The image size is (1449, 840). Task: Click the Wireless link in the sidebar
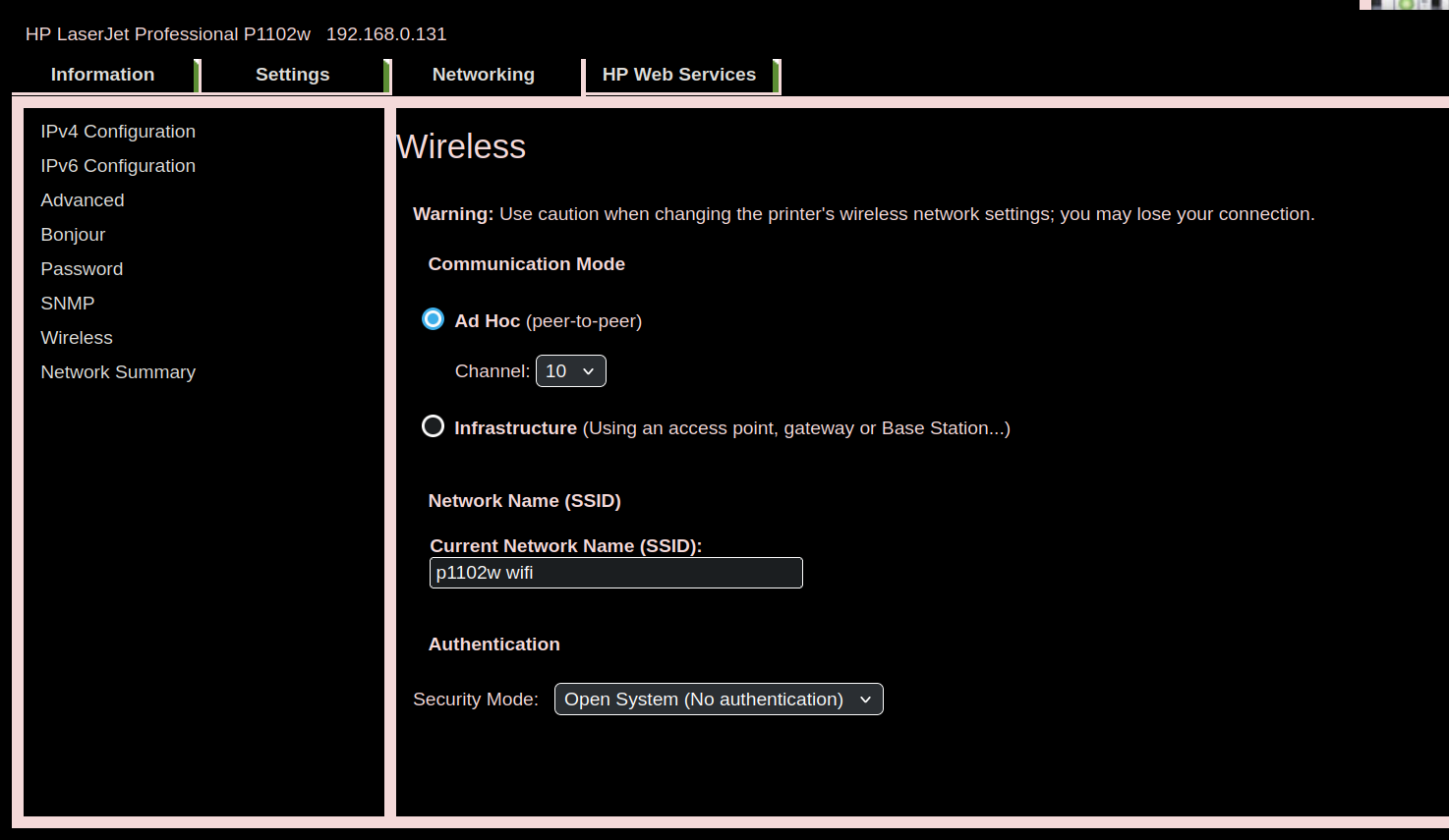coord(77,338)
